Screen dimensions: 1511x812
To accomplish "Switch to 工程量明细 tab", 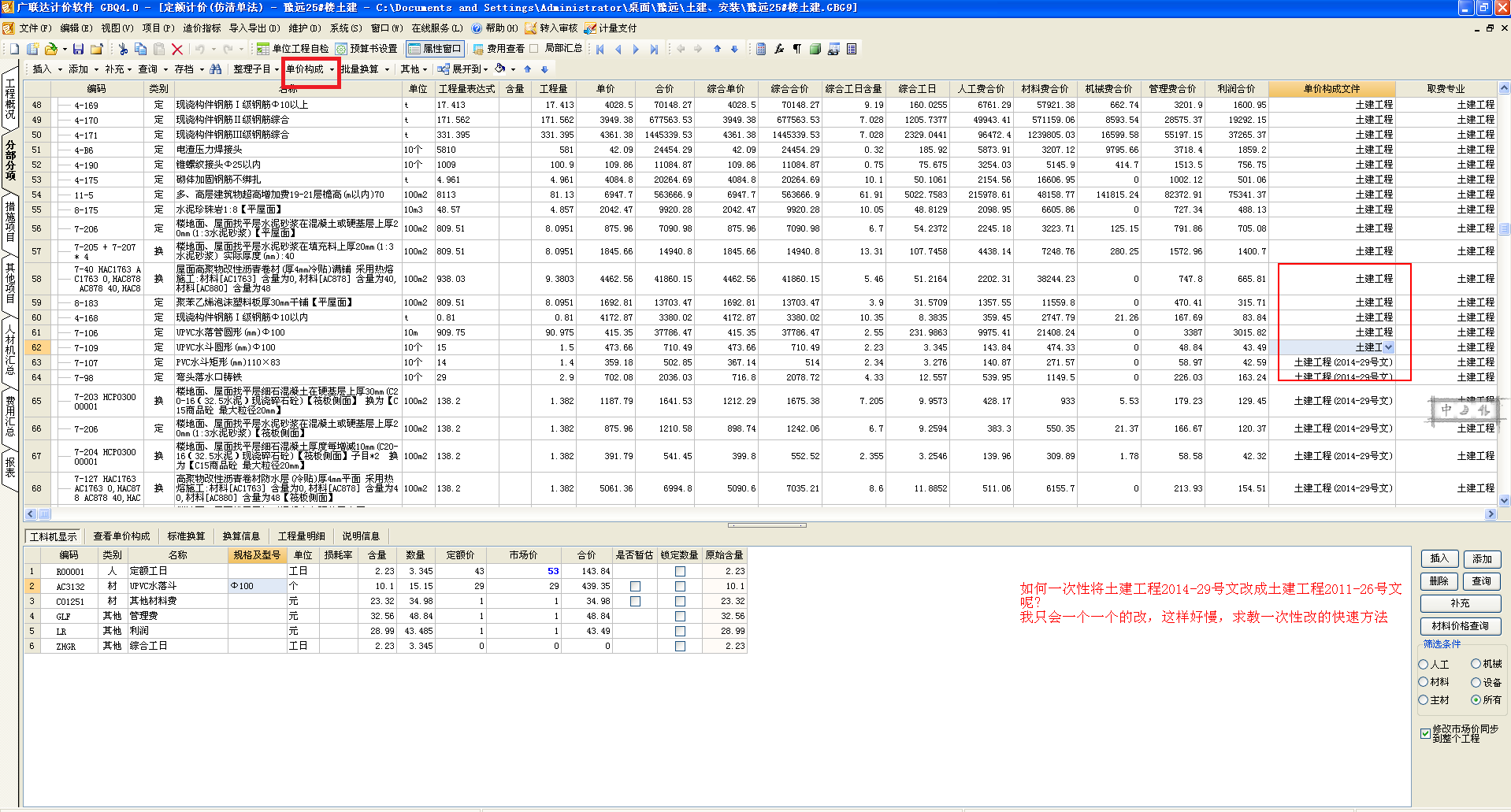I will [x=301, y=536].
